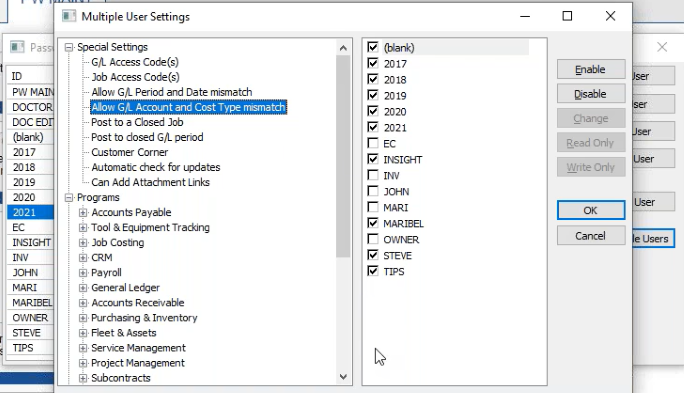Viewport: 684px width, 393px height.
Task: Toggle the 2020 user checkbox
Action: [x=373, y=111]
